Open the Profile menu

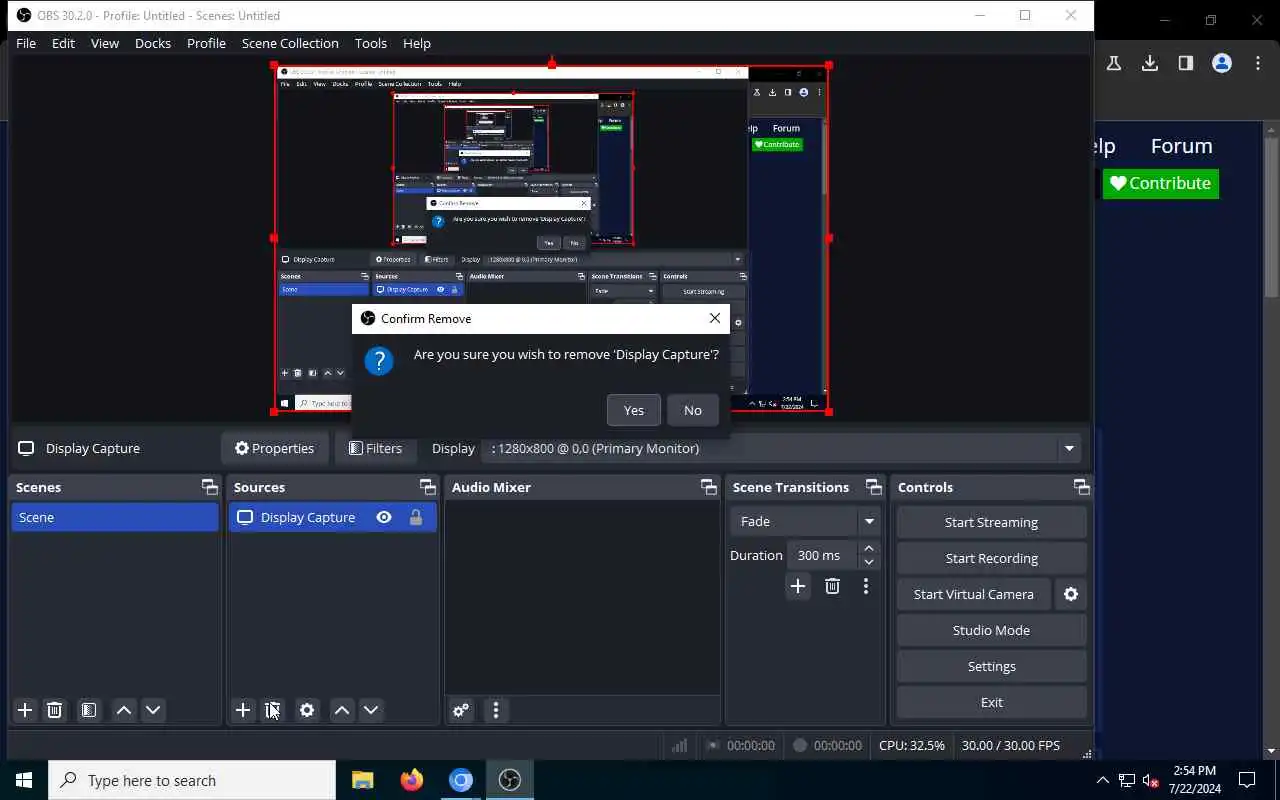point(206,43)
